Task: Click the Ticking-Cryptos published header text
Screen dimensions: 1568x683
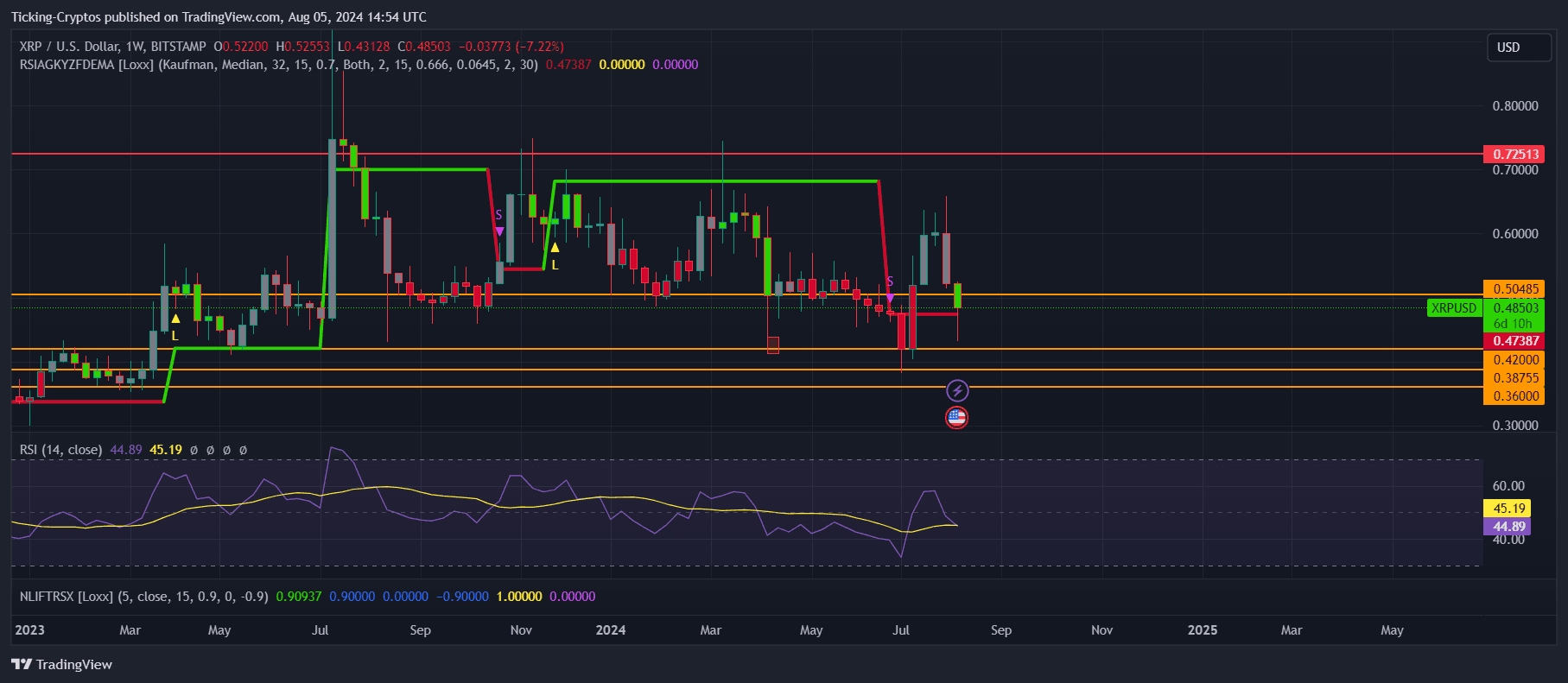Action: point(219,17)
